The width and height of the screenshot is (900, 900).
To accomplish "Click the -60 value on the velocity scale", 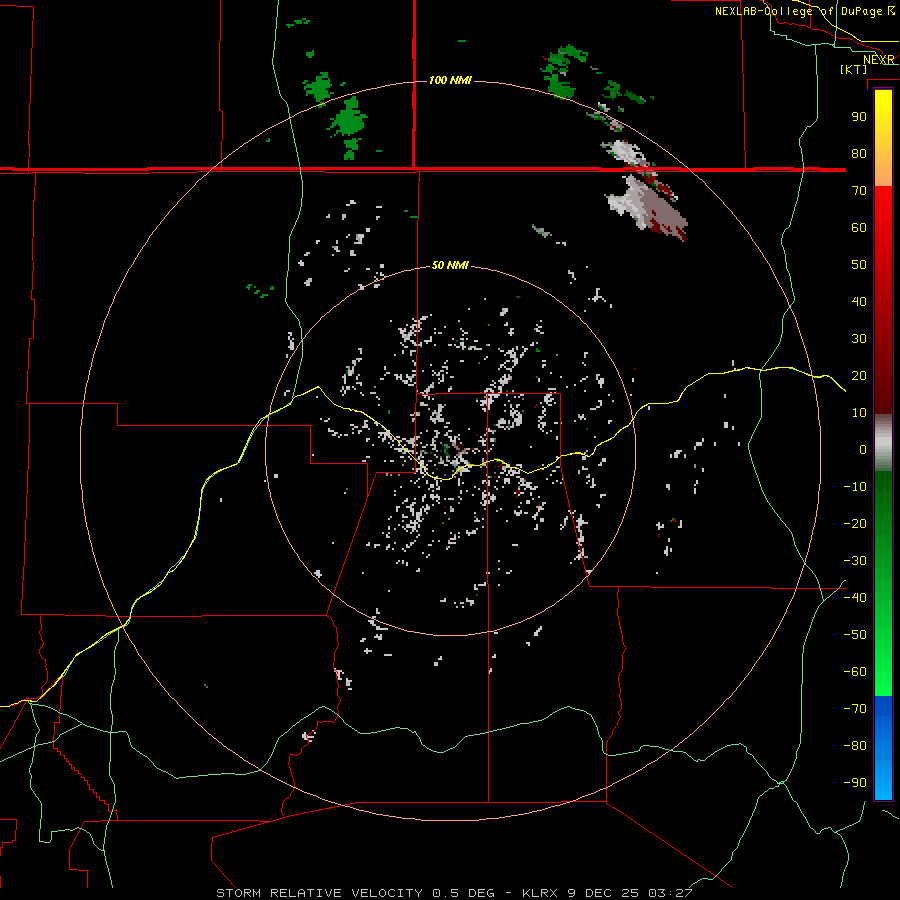I will point(855,672).
